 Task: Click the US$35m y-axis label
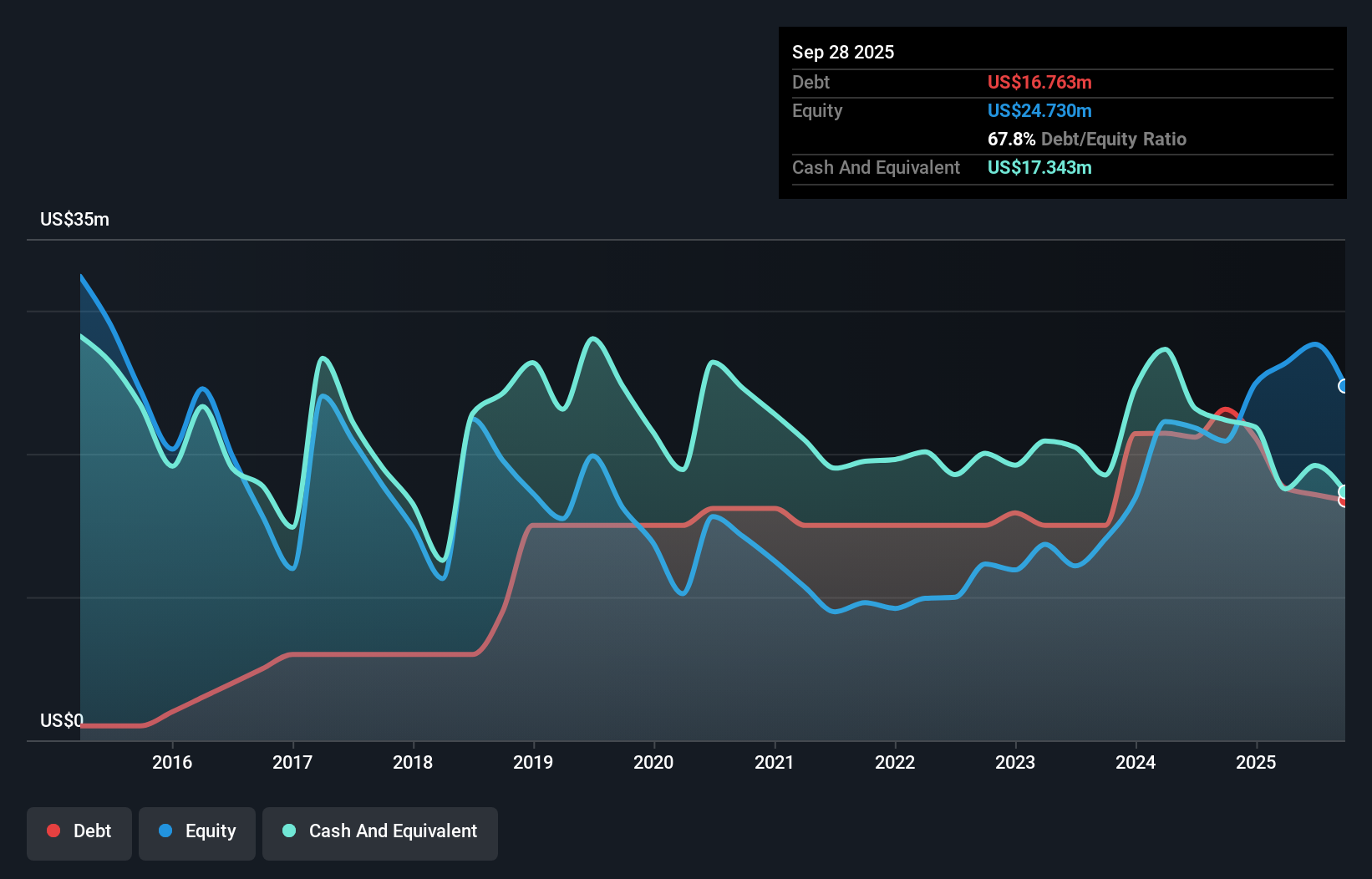(x=74, y=219)
